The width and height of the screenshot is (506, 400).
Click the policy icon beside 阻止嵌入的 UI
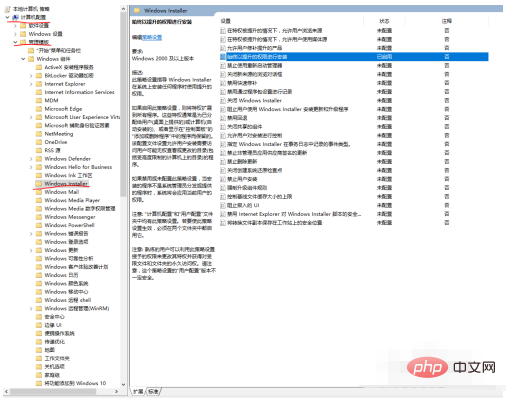pyautogui.click(x=223, y=205)
